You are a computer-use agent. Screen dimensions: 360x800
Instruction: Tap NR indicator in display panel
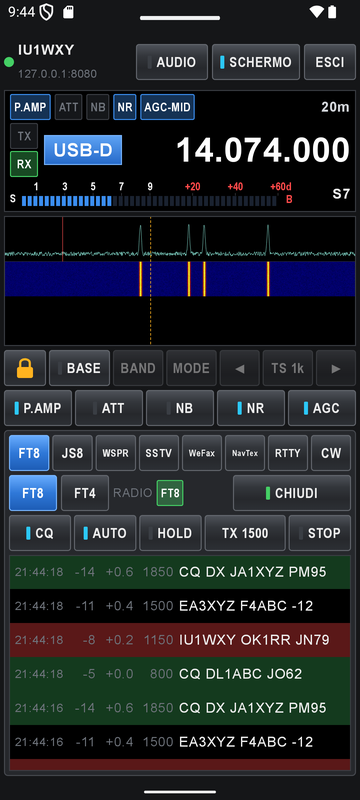coord(125,107)
